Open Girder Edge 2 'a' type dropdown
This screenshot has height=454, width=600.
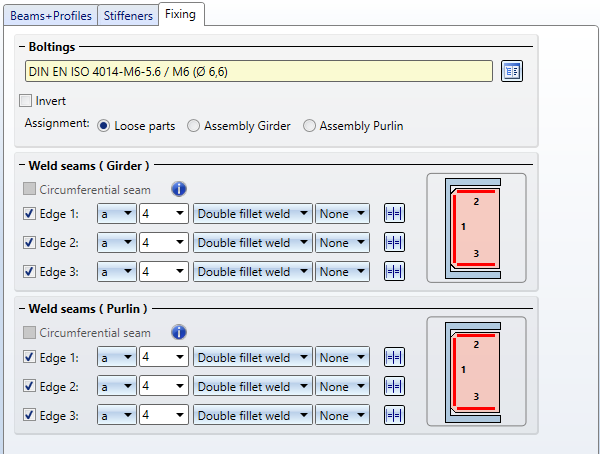pyautogui.click(x=117, y=243)
